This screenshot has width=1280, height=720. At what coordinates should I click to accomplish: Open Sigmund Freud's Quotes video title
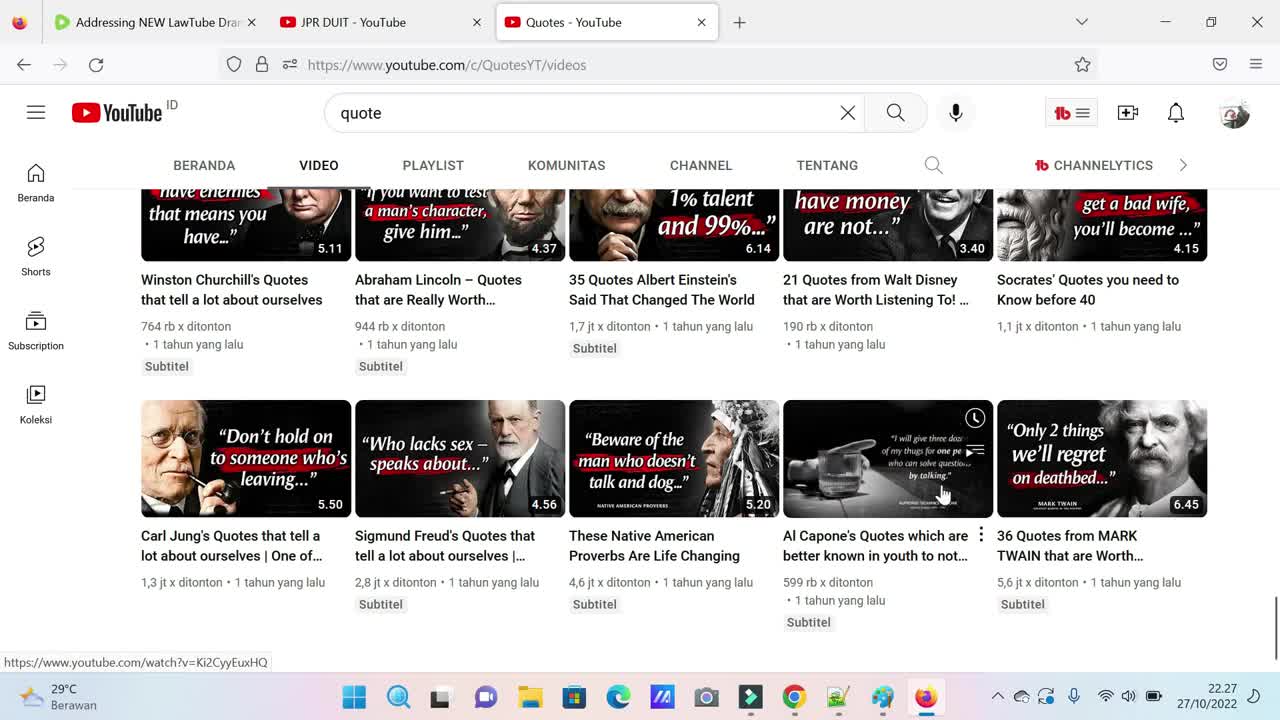tap(445, 546)
